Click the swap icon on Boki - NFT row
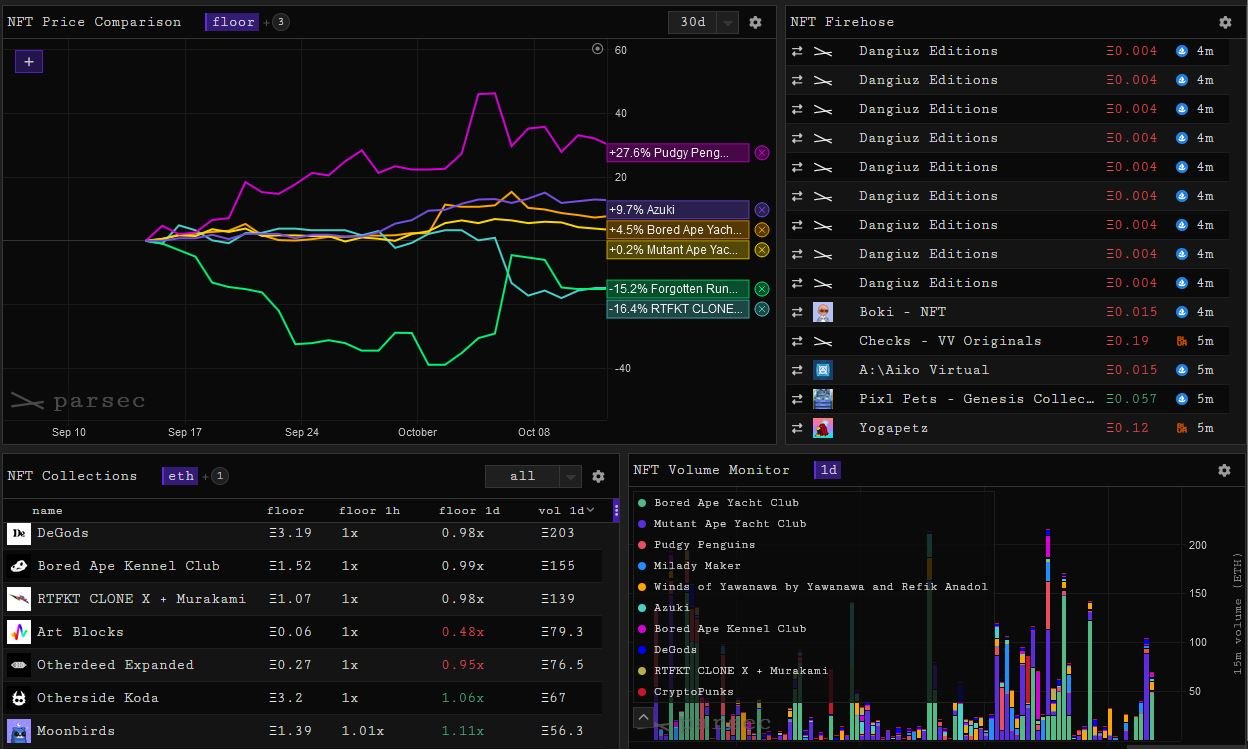1248x749 pixels. pos(797,312)
